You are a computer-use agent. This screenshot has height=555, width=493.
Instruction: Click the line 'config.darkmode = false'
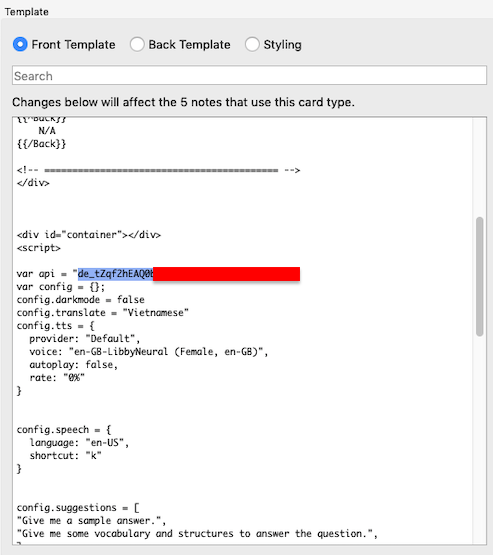coord(80,300)
